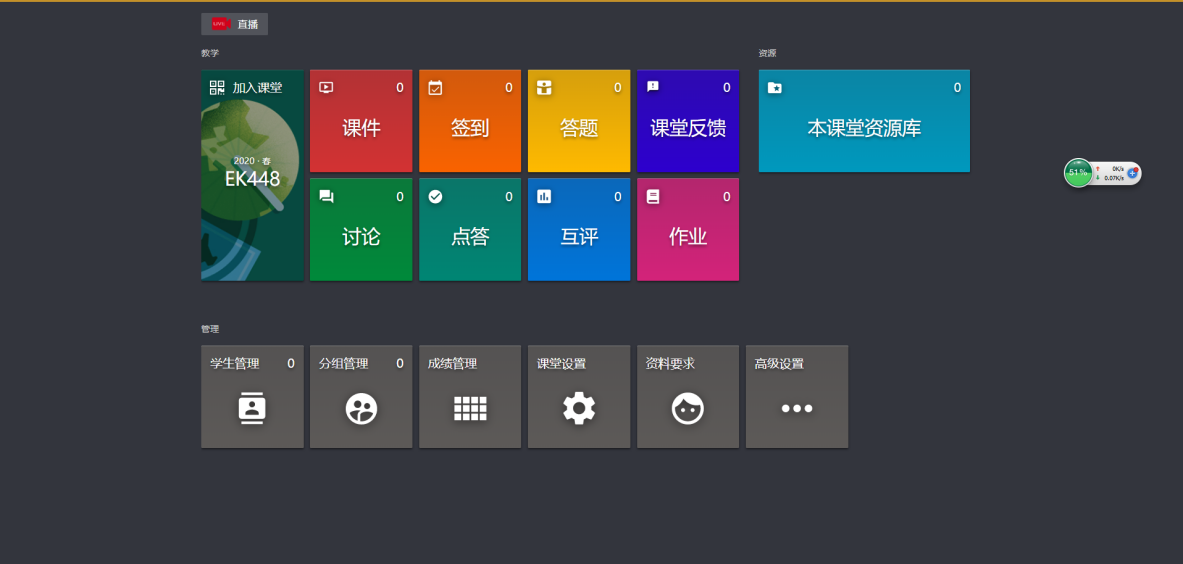Click the EK448 course cover thumbnail
Viewport: 1183px width, 564px height.
tap(252, 200)
